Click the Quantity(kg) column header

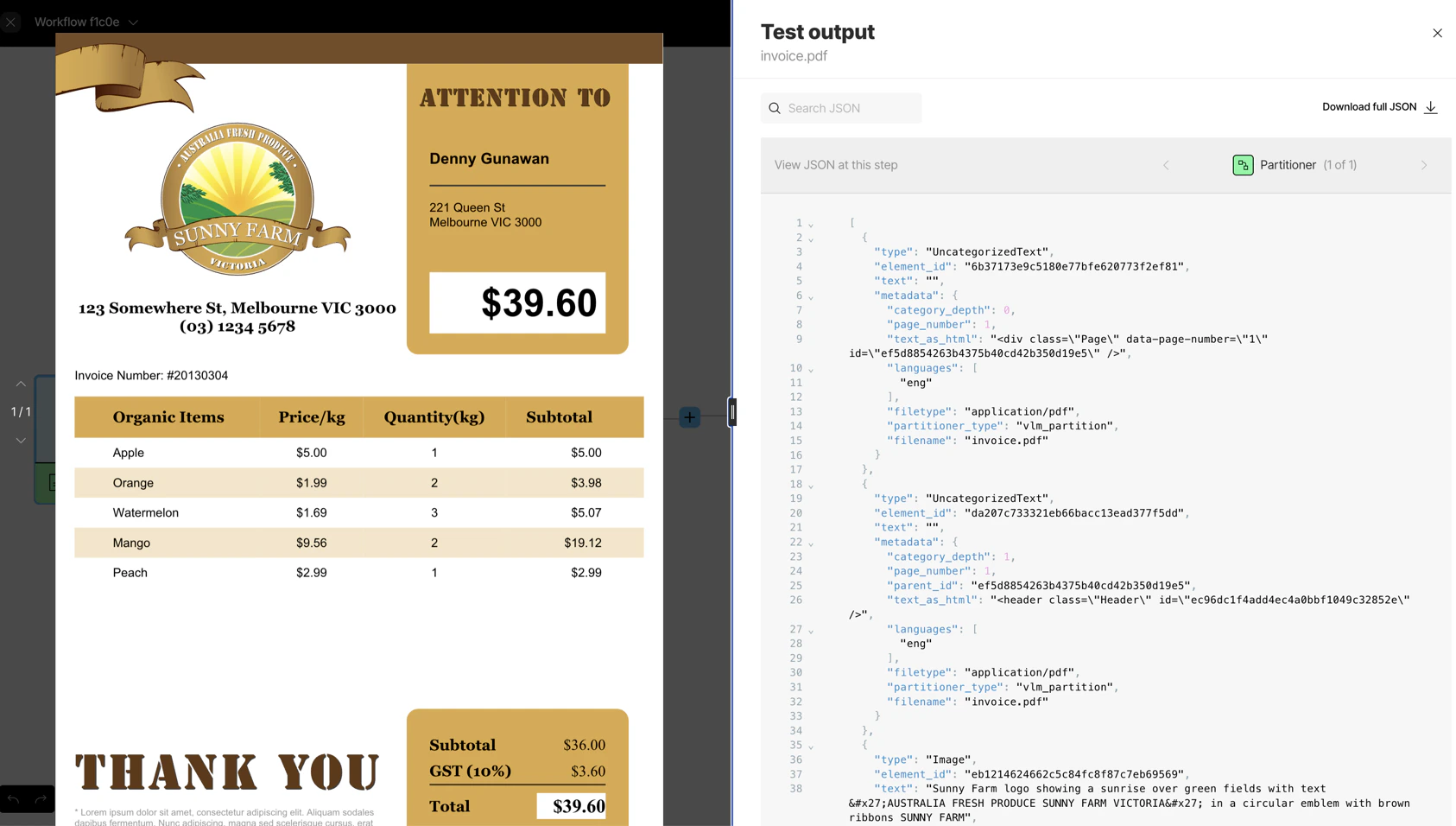pyautogui.click(x=434, y=417)
